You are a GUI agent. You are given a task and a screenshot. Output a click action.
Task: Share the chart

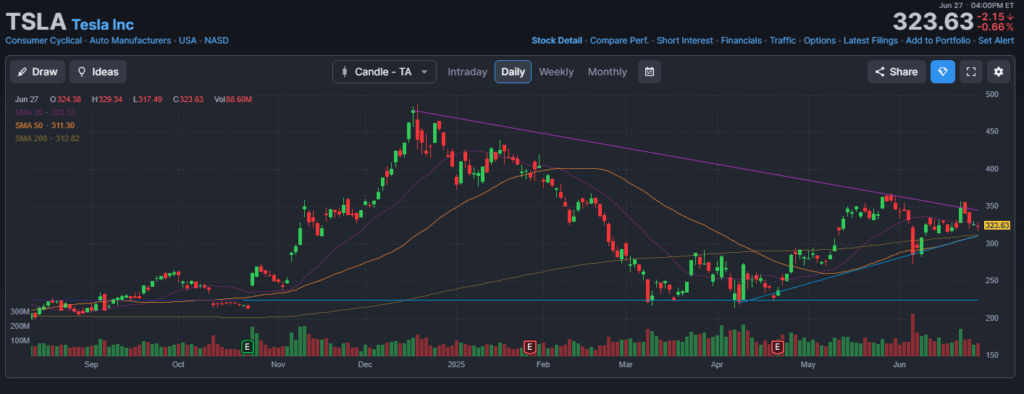[897, 72]
